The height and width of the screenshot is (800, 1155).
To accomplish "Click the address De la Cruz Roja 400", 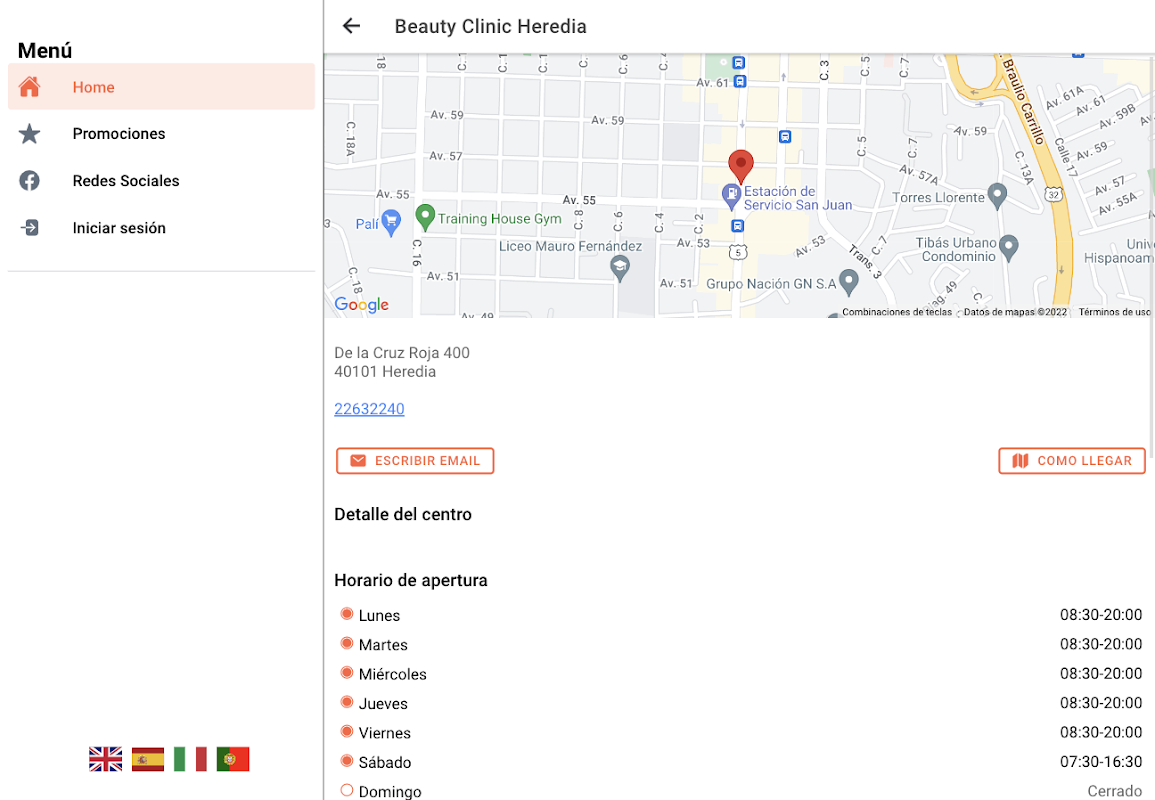I will (402, 353).
